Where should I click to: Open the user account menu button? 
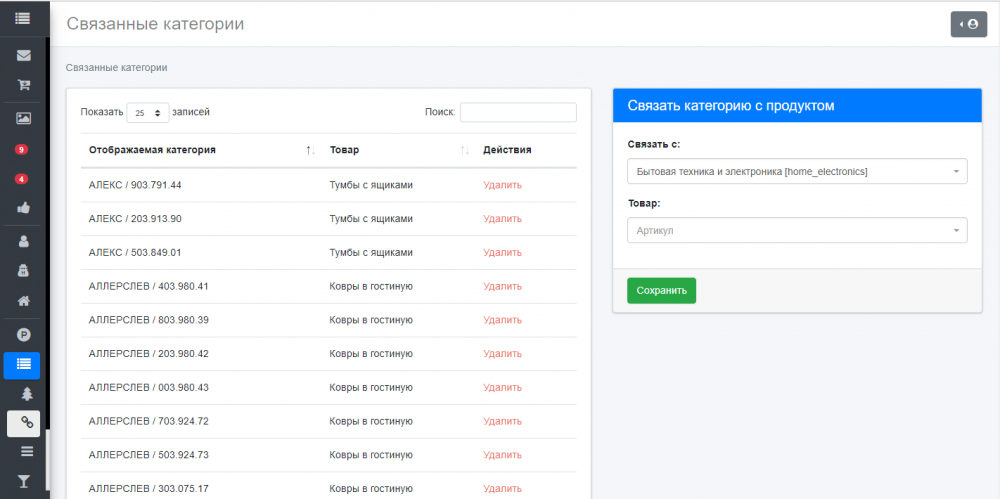pyautogui.click(x=968, y=24)
